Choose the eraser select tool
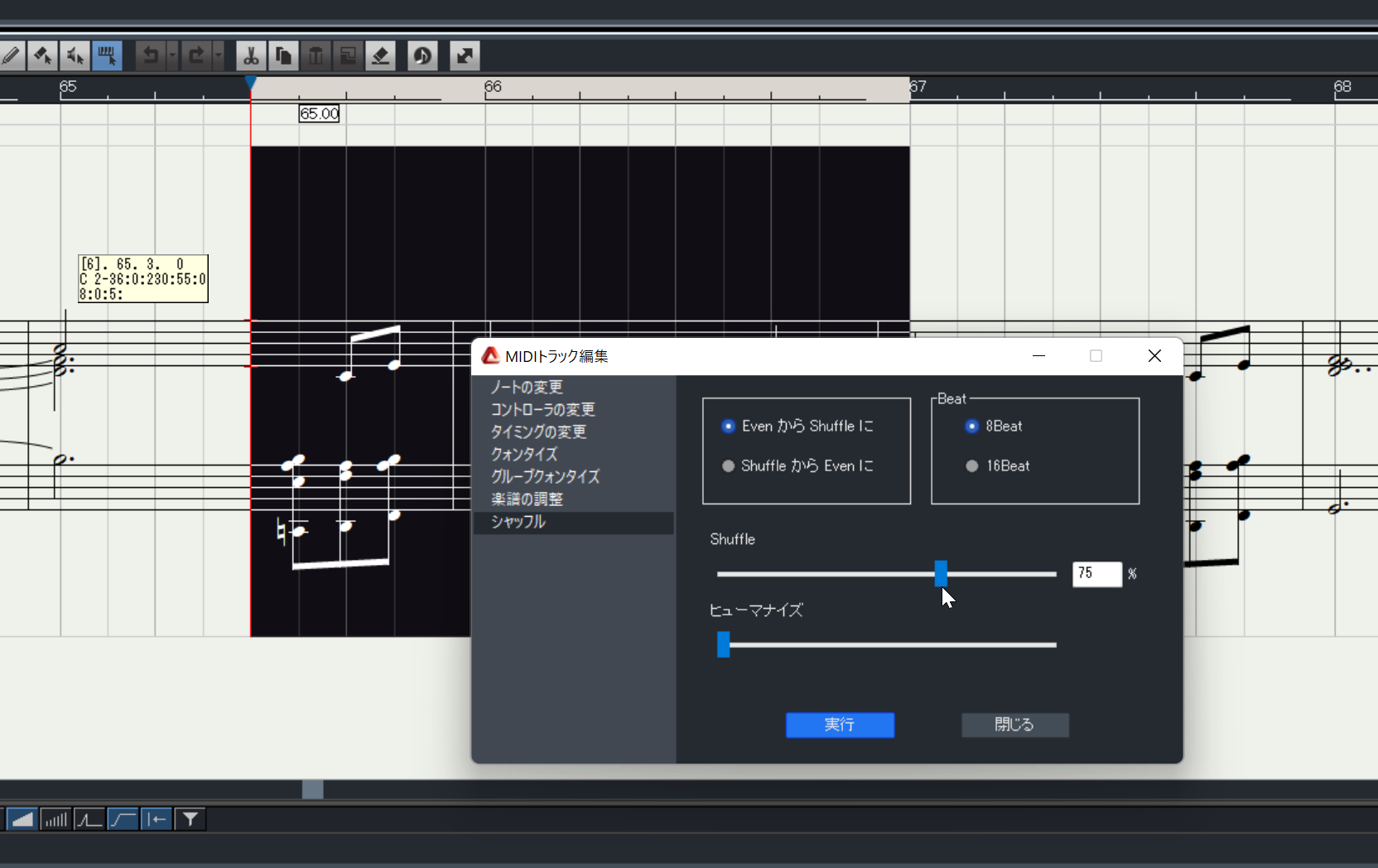Image resolution: width=1378 pixels, height=868 pixels. (x=42, y=55)
